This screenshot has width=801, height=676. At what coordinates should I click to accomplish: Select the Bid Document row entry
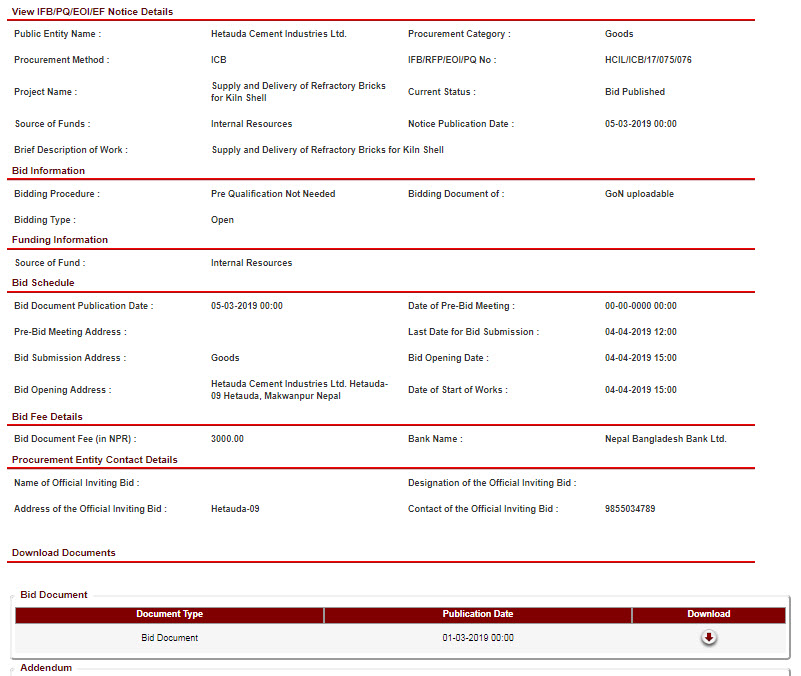(x=169, y=638)
